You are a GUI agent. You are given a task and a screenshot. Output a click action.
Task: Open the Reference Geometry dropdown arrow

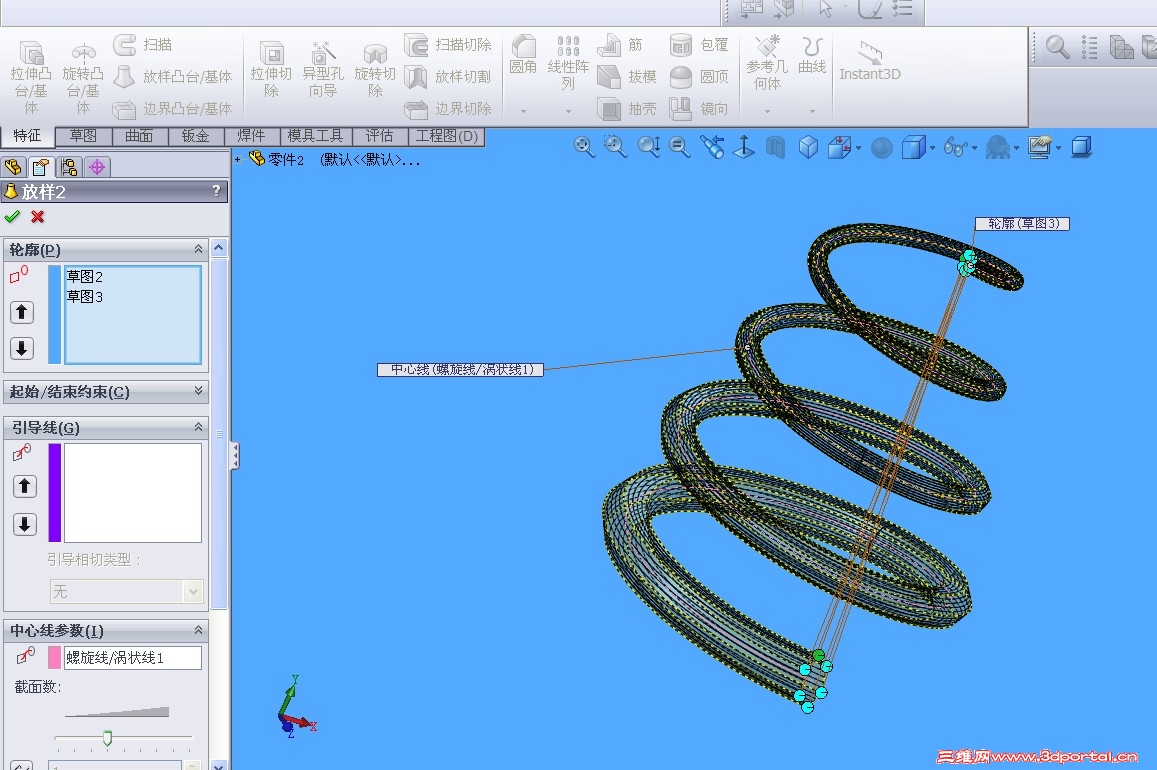pos(767,111)
